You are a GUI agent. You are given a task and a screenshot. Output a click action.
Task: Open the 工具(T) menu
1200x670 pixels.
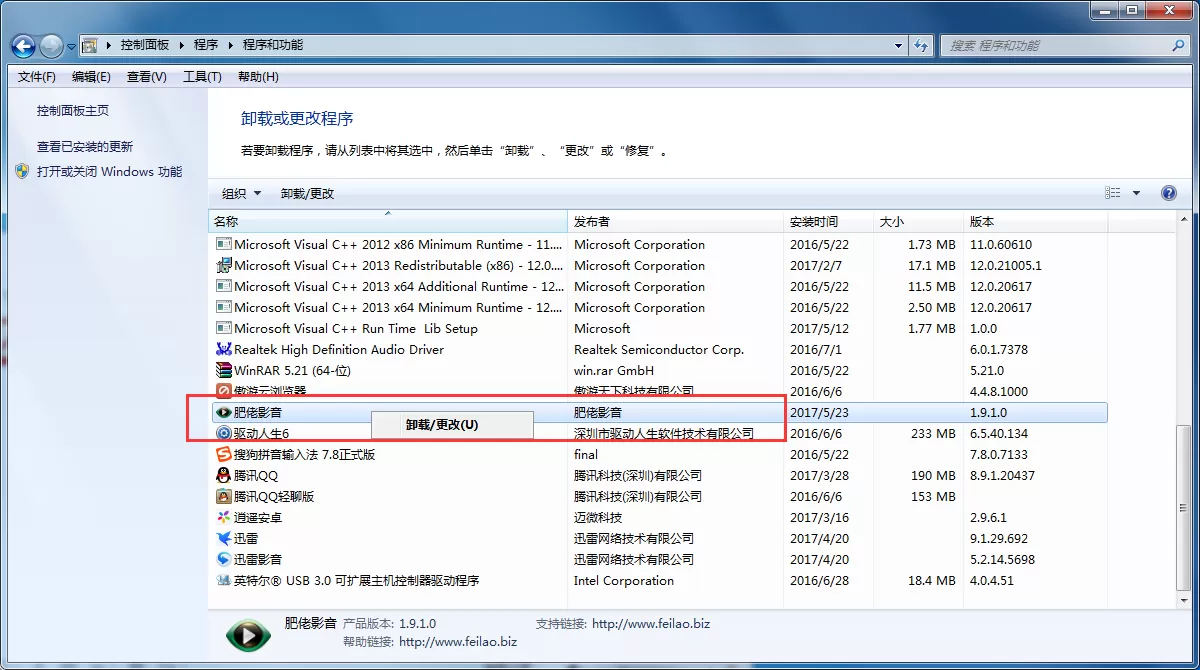202,77
